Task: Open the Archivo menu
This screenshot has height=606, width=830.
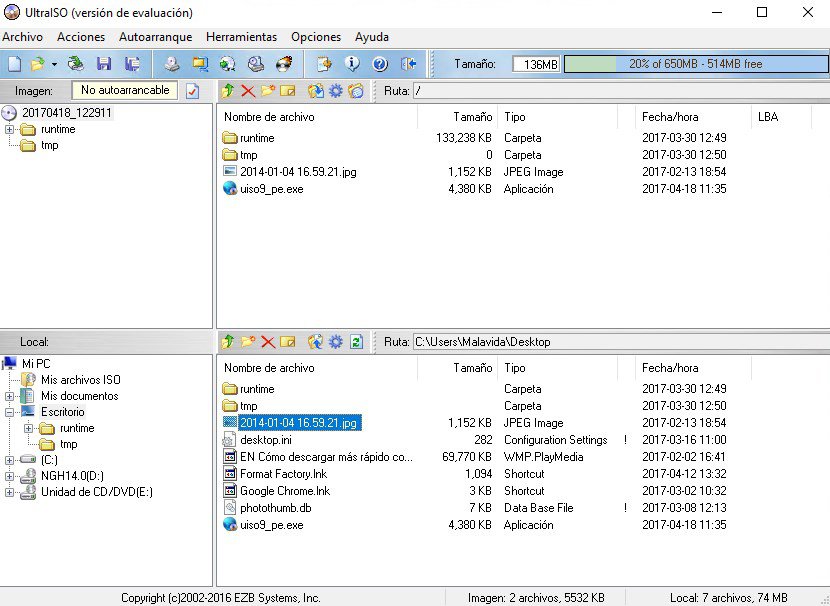Action: (x=22, y=37)
